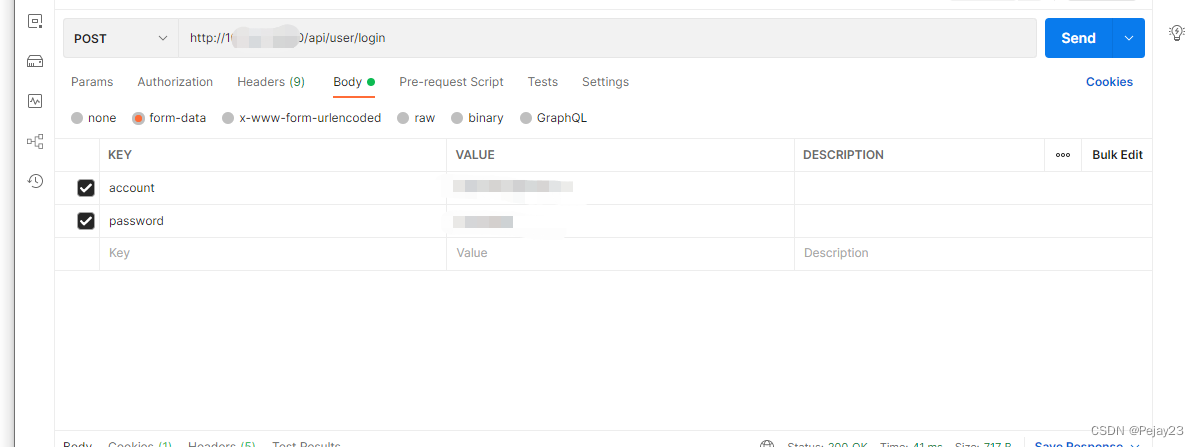The width and height of the screenshot is (1199, 447).
Task: Uncheck the account row checkbox
Action: coord(86,188)
